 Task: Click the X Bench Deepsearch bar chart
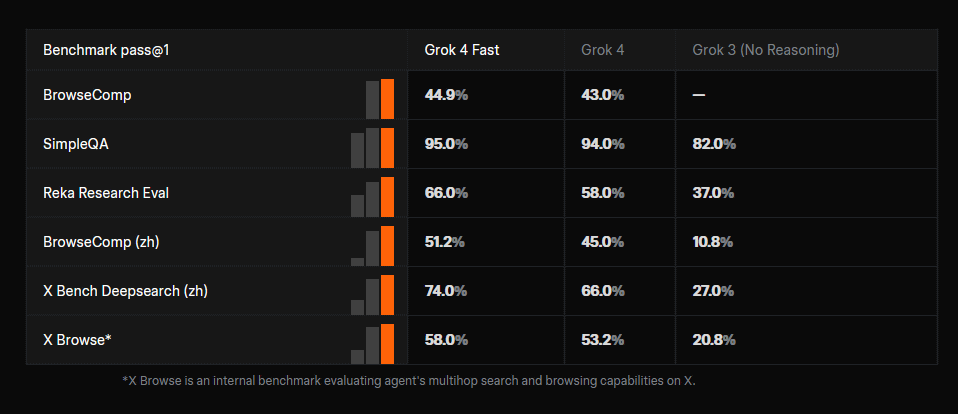click(x=373, y=295)
